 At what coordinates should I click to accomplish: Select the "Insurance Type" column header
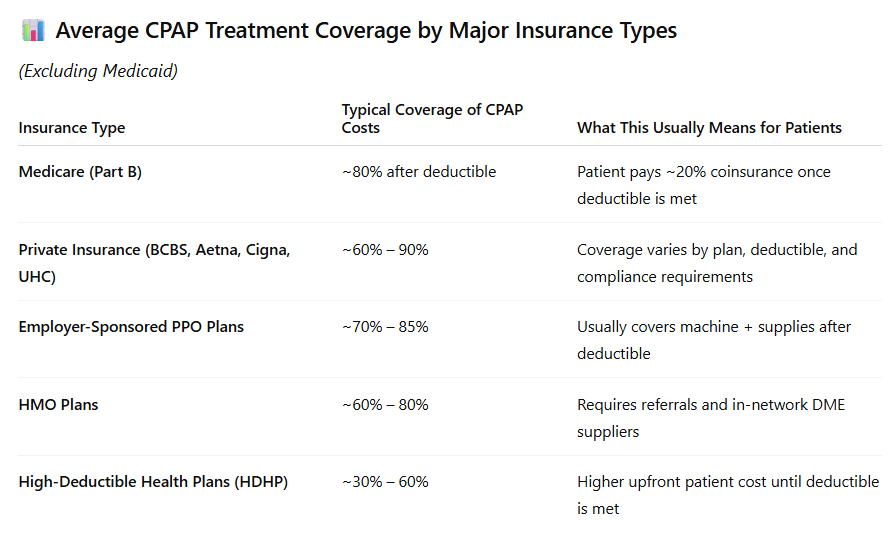pyautogui.click(x=72, y=128)
